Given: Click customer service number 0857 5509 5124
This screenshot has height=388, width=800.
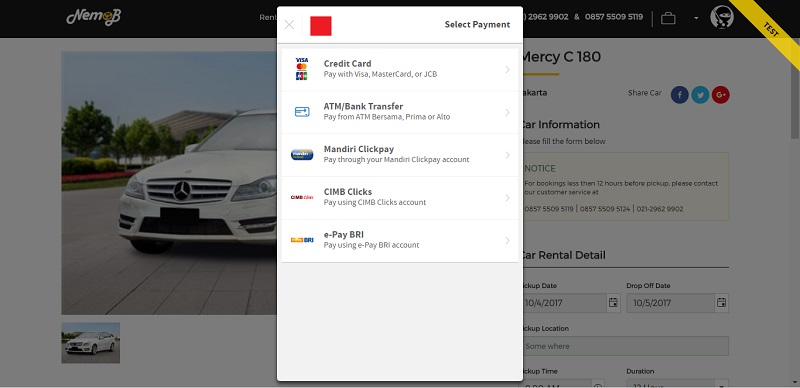Looking at the screenshot, I should pyautogui.click(x=605, y=209).
